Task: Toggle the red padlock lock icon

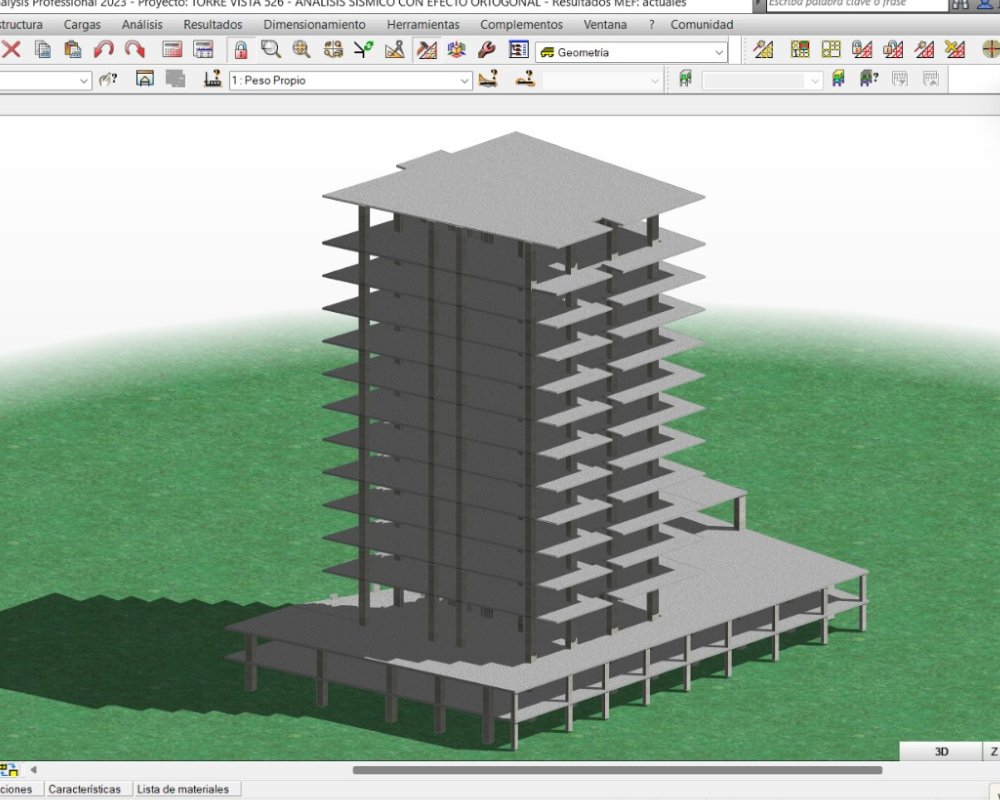Action: pyautogui.click(x=240, y=50)
